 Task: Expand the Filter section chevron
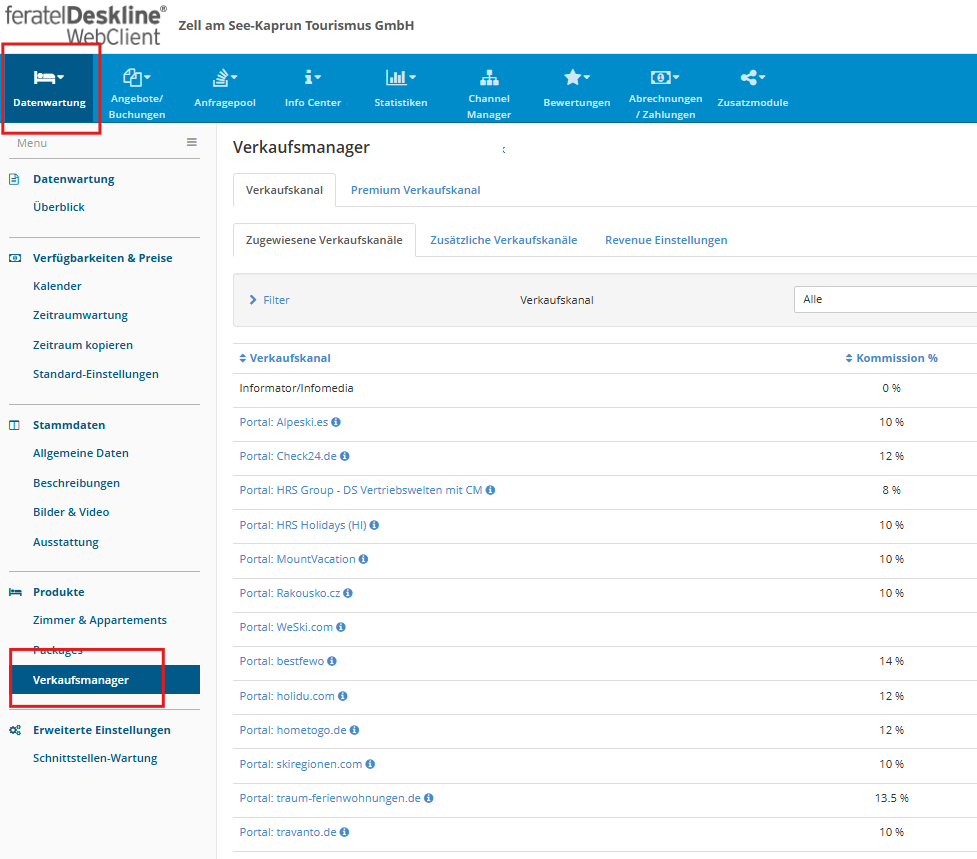253,300
